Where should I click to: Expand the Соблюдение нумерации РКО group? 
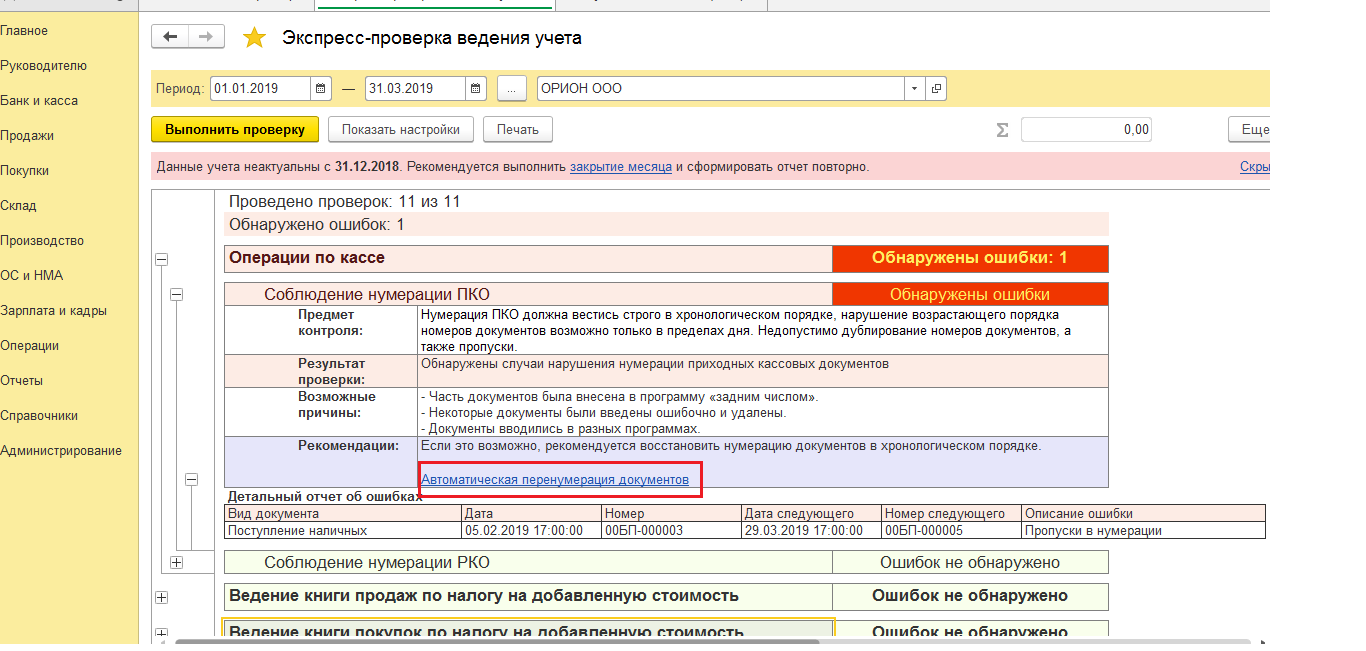(177, 563)
